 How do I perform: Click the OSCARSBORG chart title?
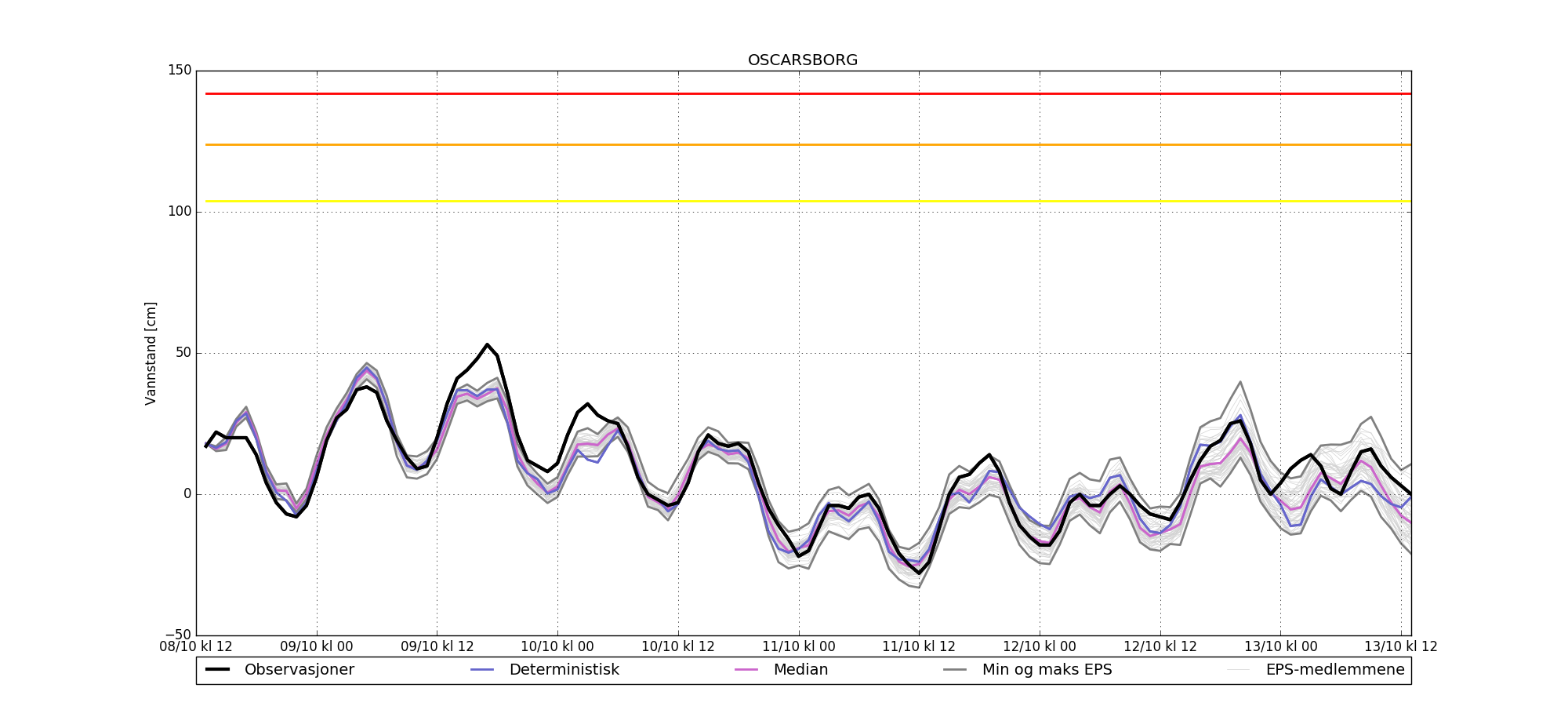coord(803,60)
